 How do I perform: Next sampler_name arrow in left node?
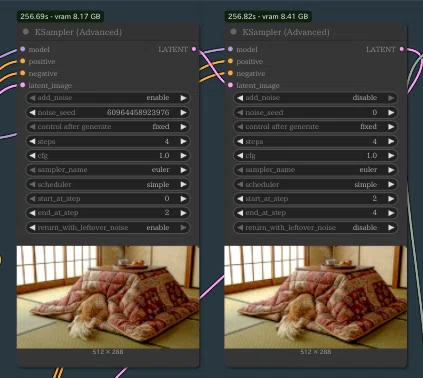183,170
